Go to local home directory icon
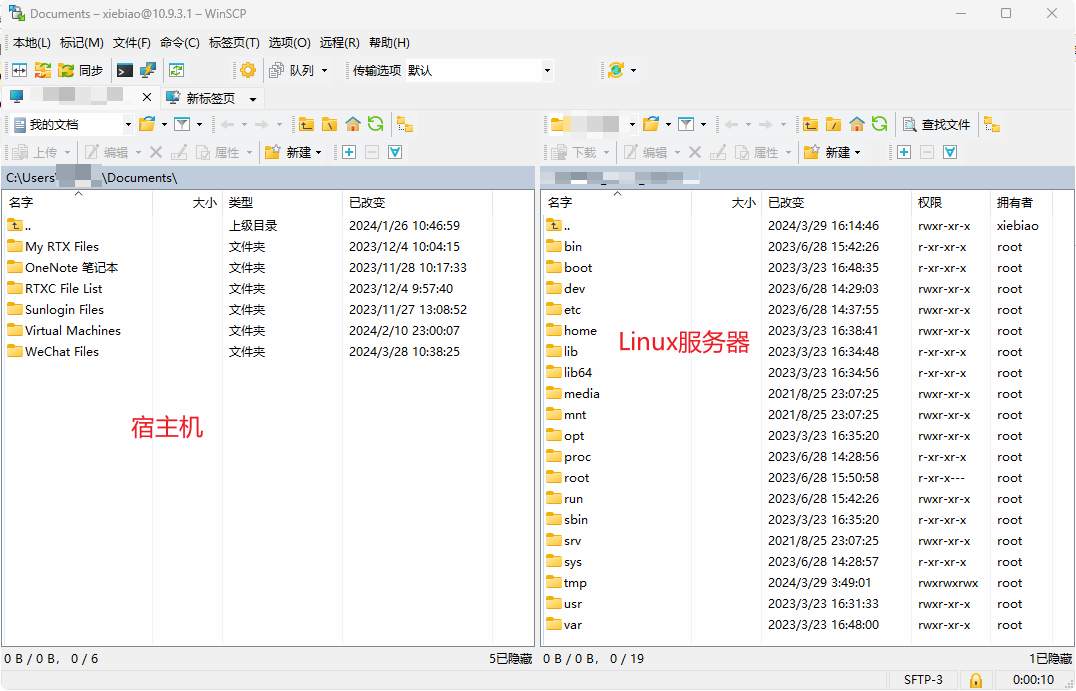 353,124
